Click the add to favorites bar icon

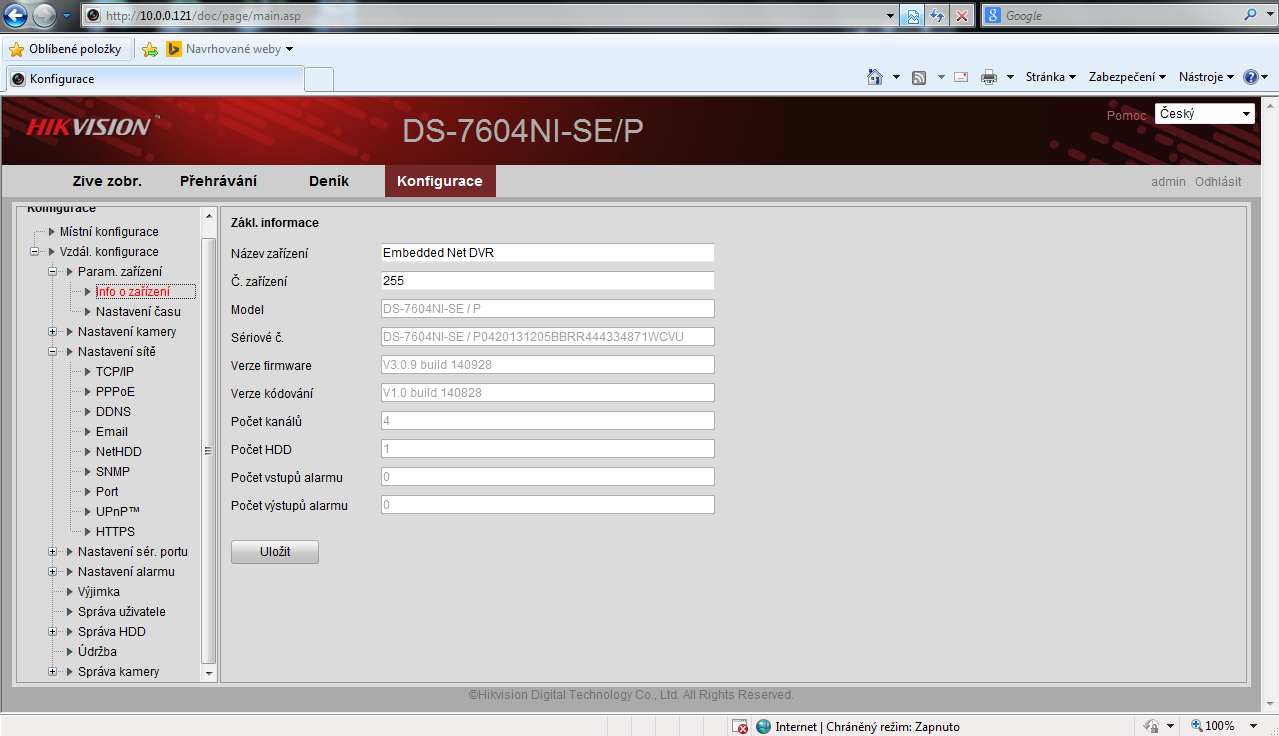[150, 49]
